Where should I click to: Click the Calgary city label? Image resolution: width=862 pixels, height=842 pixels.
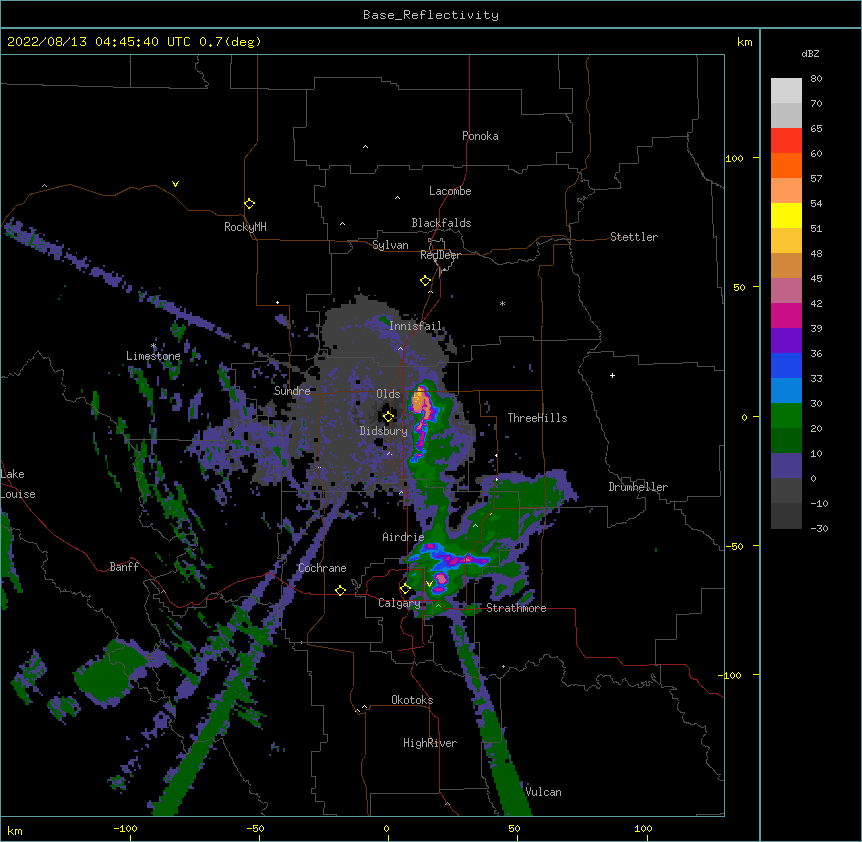(x=399, y=603)
